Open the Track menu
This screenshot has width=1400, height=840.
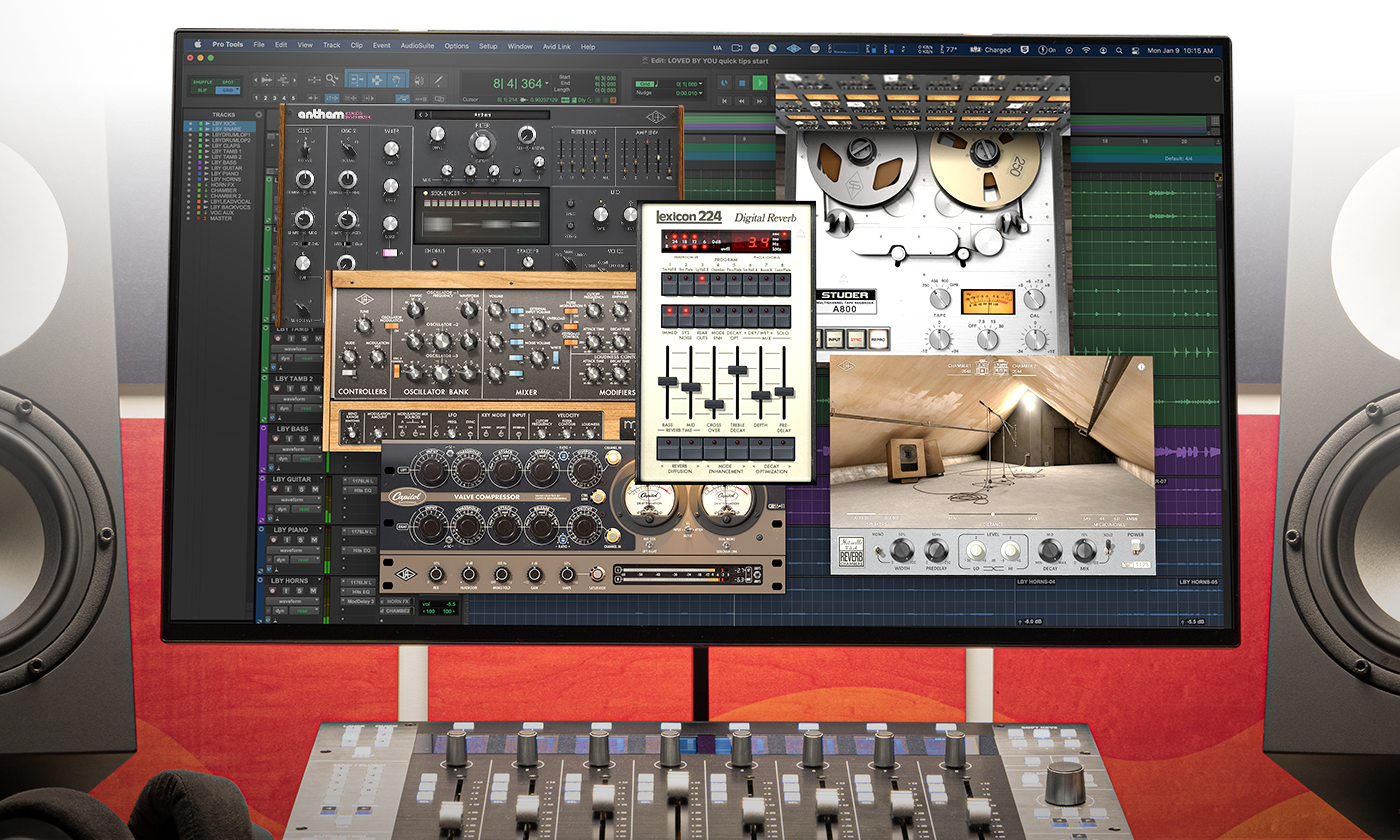click(x=331, y=46)
